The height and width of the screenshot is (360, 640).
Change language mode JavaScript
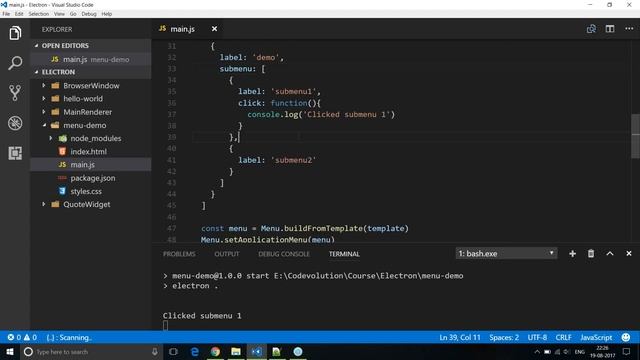click(x=596, y=338)
